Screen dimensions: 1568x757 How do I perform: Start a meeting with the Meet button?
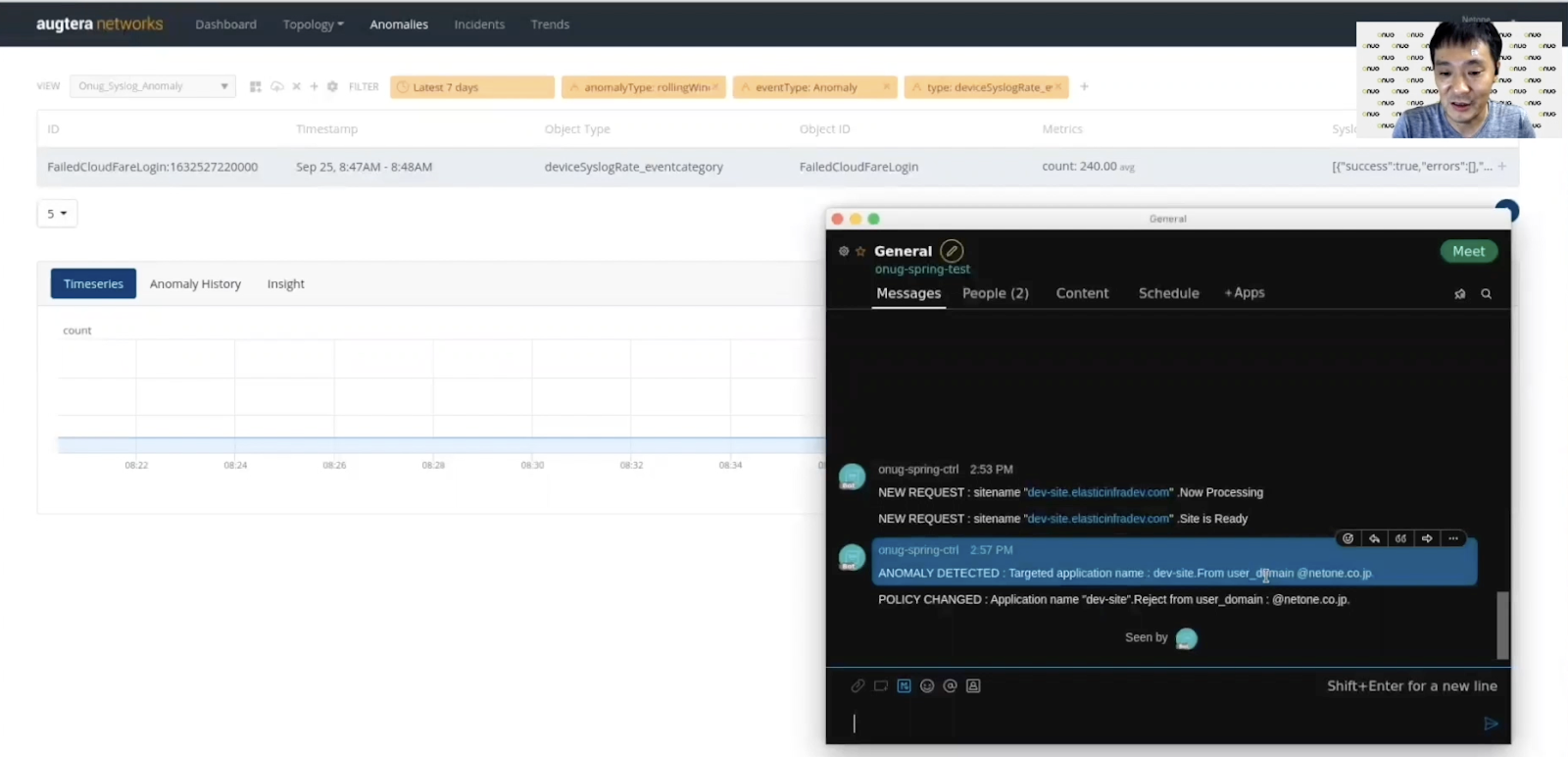point(1468,251)
